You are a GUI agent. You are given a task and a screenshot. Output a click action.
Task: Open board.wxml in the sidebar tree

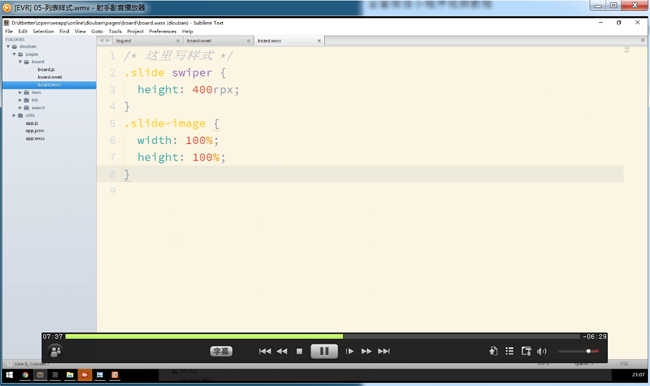(x=50, y=77)
